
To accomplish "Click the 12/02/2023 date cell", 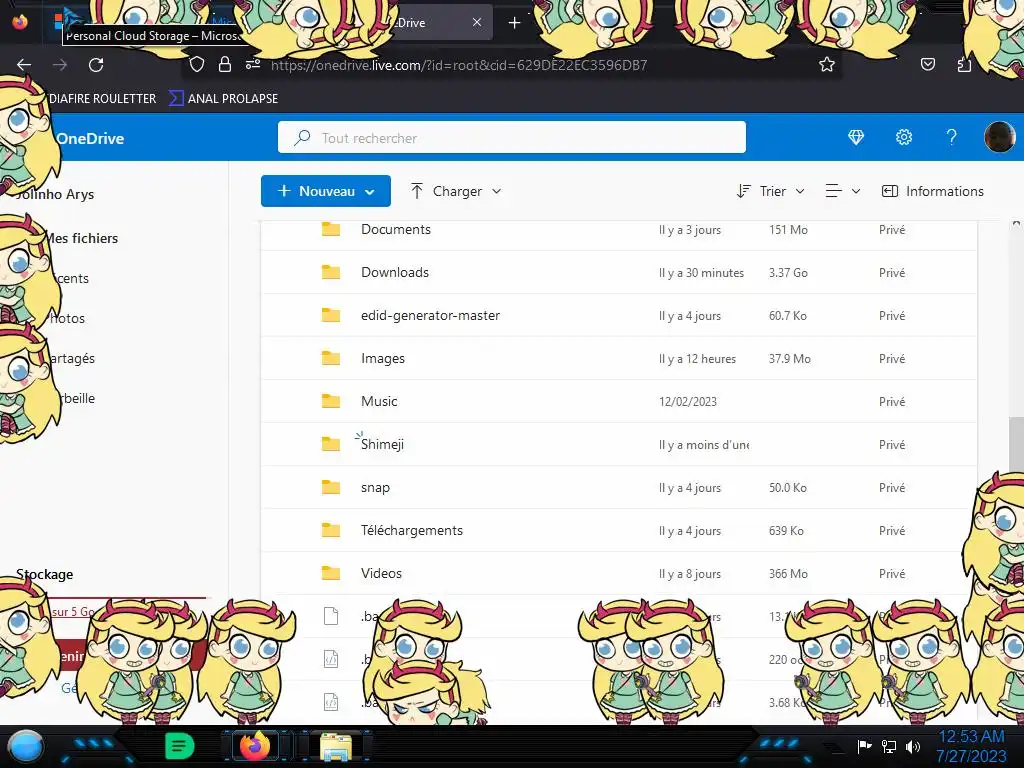I will (x=688, y=402).
